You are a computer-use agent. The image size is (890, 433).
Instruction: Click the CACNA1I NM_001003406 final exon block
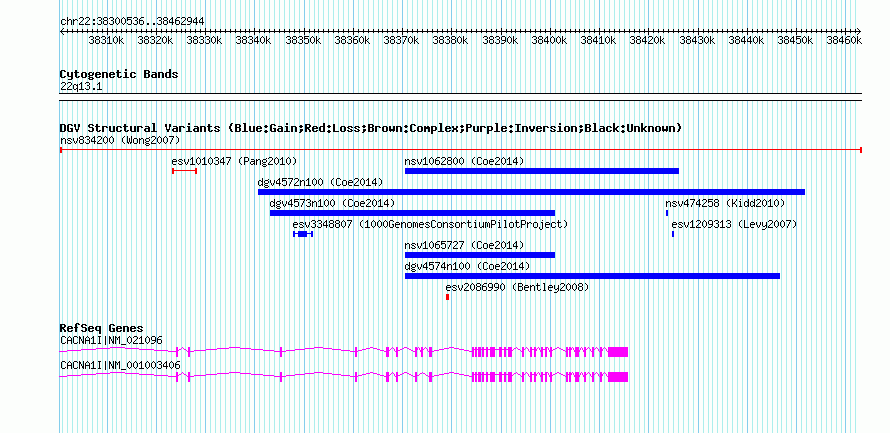pos(618,376)
